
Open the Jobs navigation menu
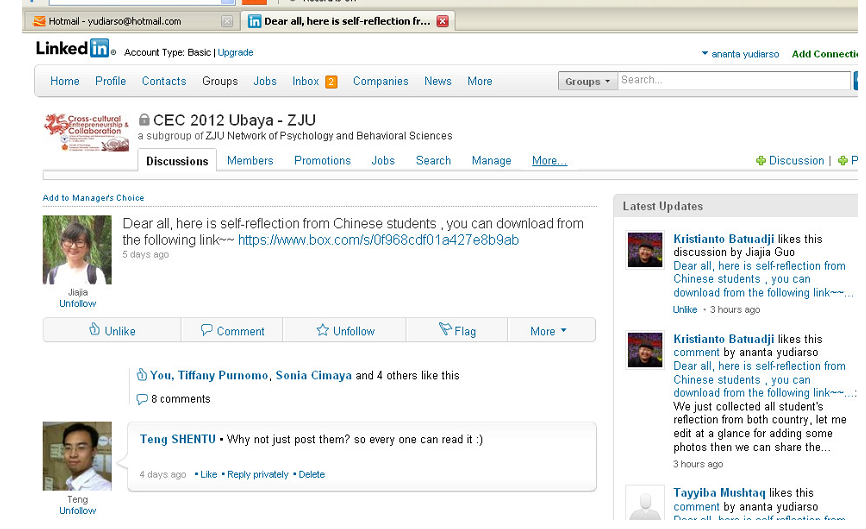(265, 81)
